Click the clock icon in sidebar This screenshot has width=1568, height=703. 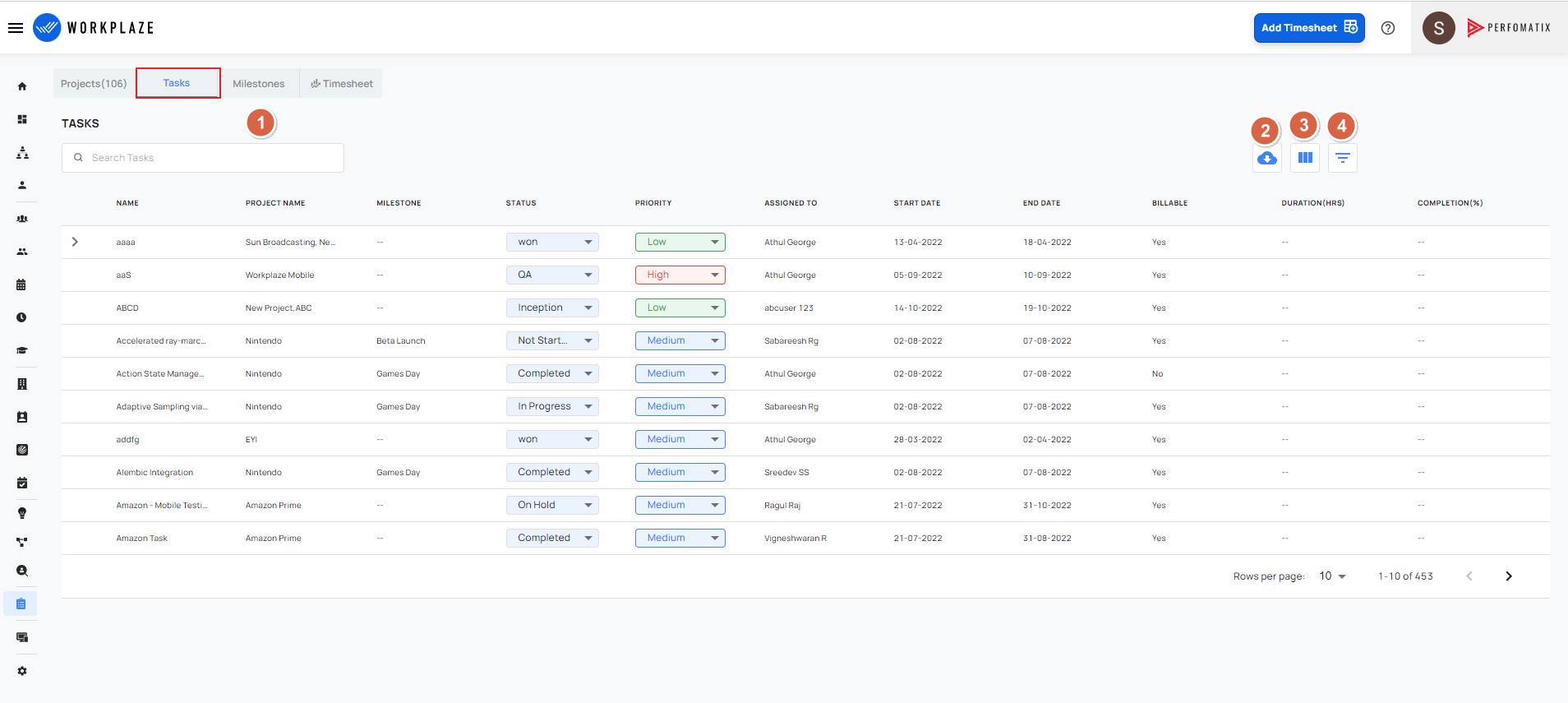22,317
